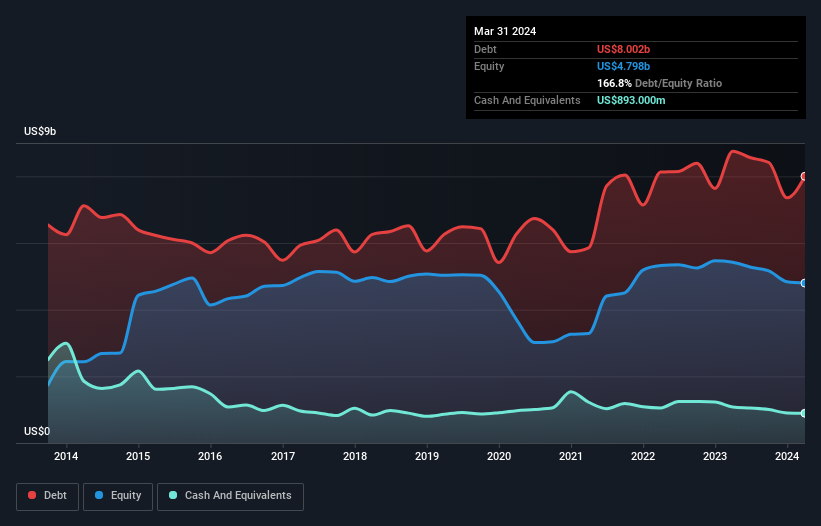The image size is (821, 526).
Task: Click the 166.8% Debt/Equity Ratio text
Action: [659, 83]
